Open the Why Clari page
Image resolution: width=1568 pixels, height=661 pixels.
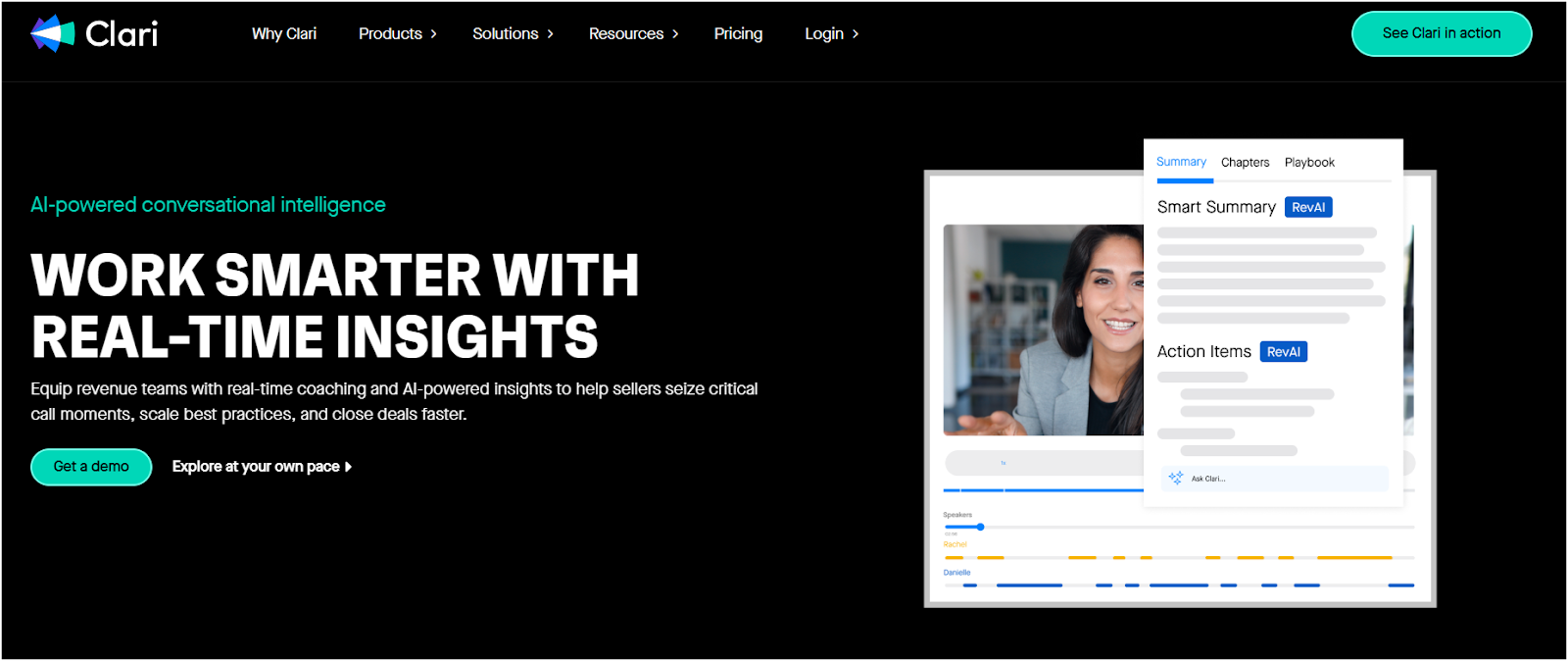tap(284, 33)
